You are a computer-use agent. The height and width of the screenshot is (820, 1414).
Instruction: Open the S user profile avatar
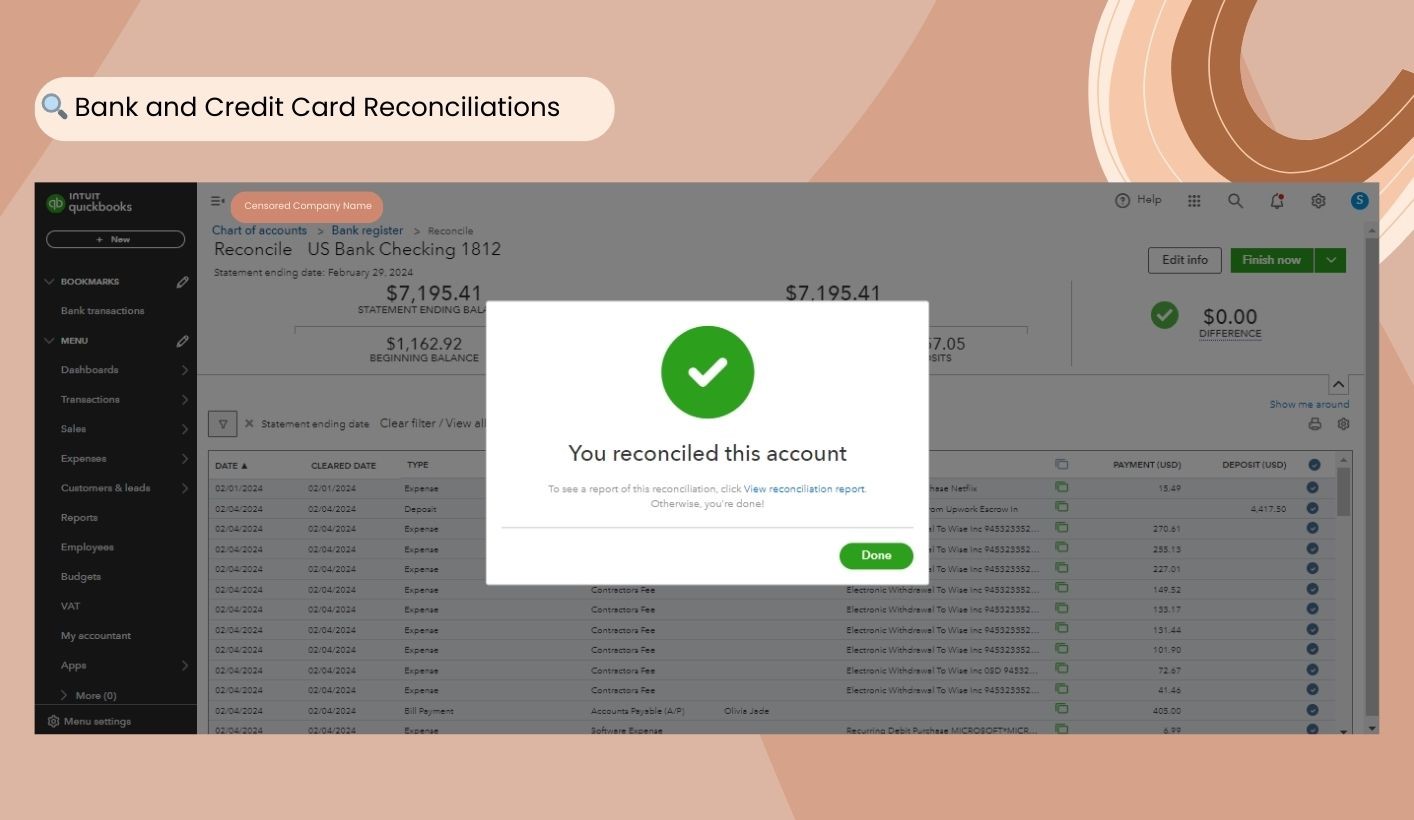click(1359, 201)
